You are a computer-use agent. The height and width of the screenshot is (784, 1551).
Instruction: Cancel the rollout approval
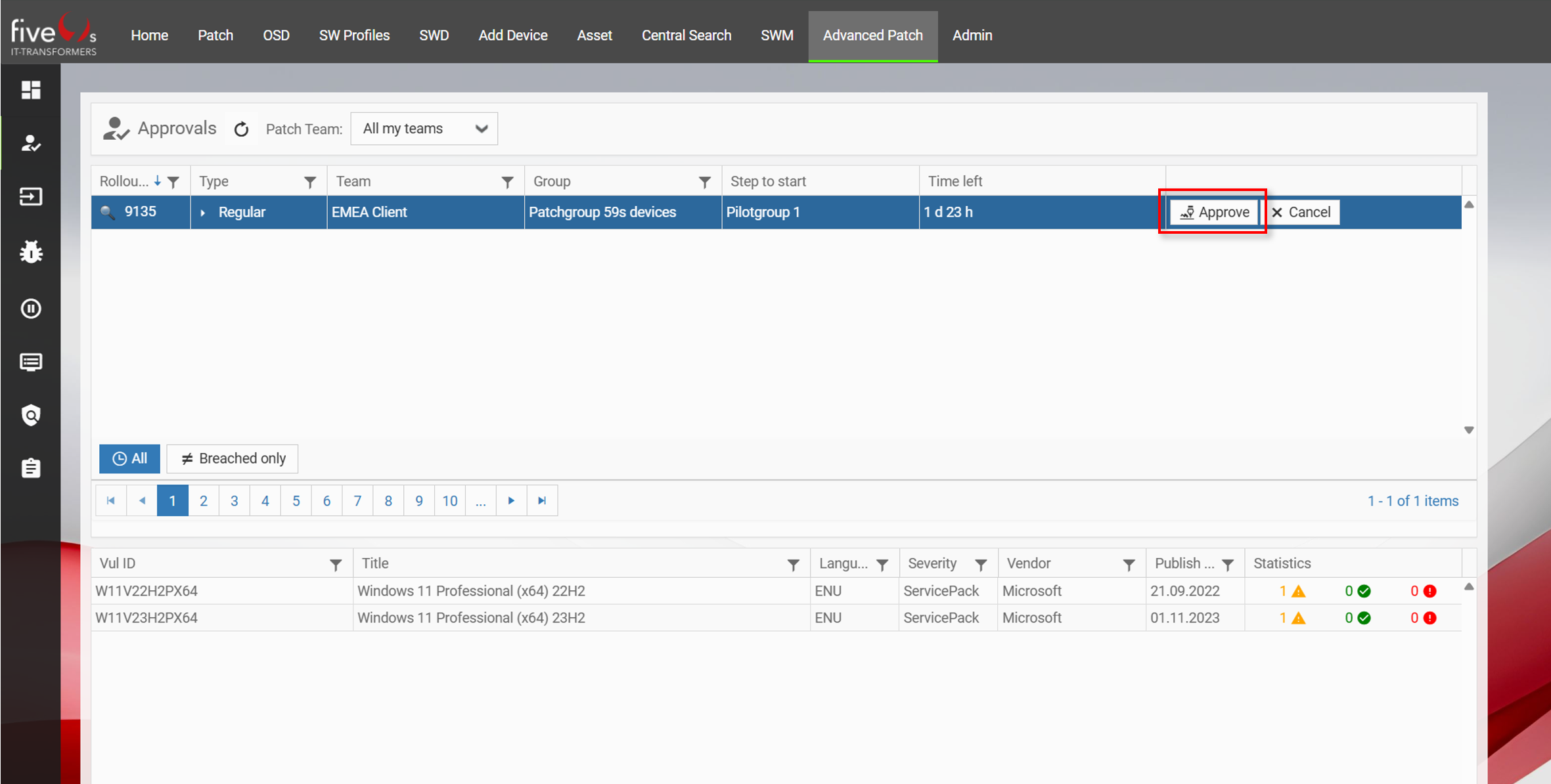point(1301,212)
